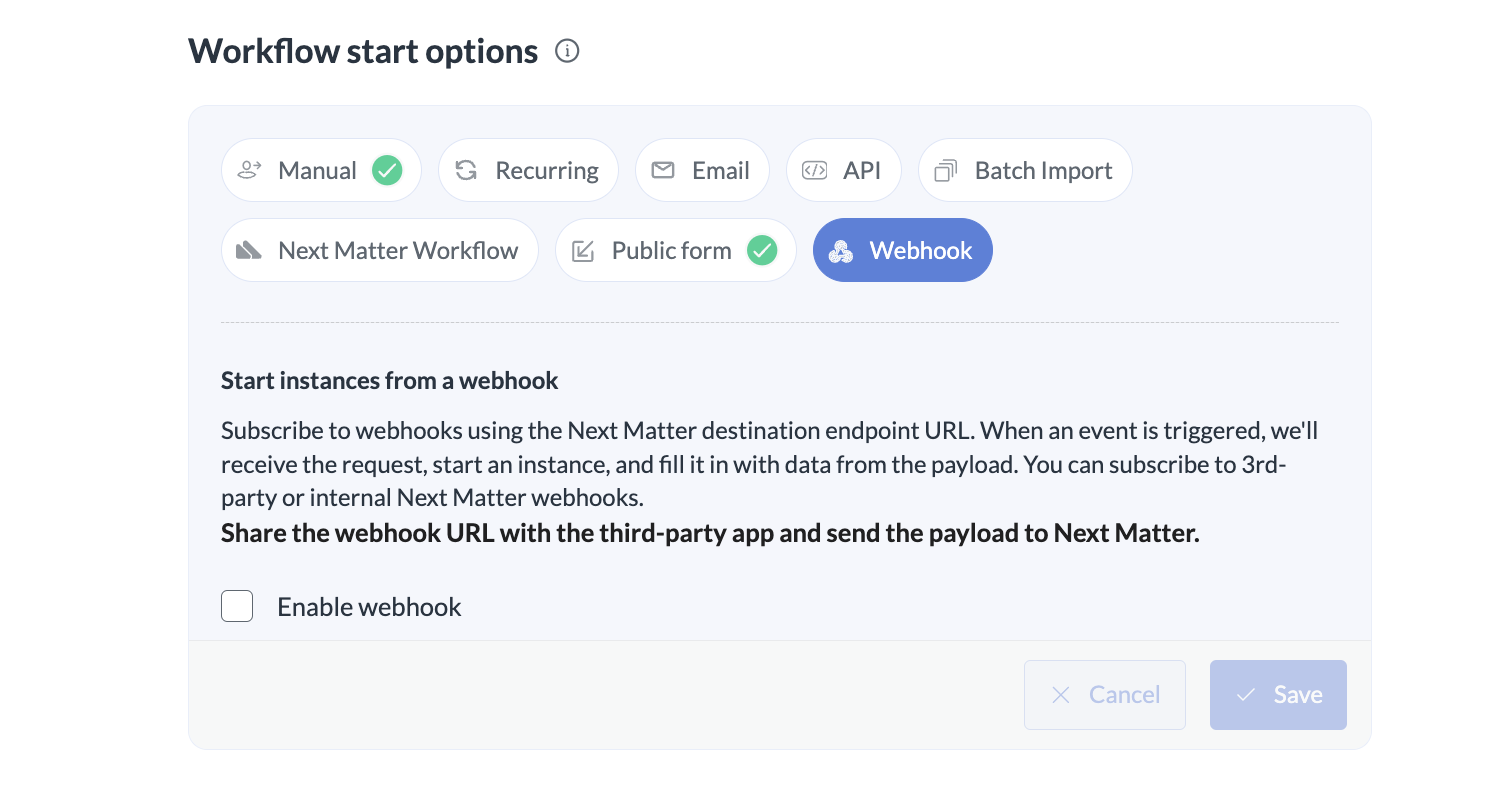This screenshot has width=1498, height=790.
Task: Select the Manual start option
Action: (321, 170)
